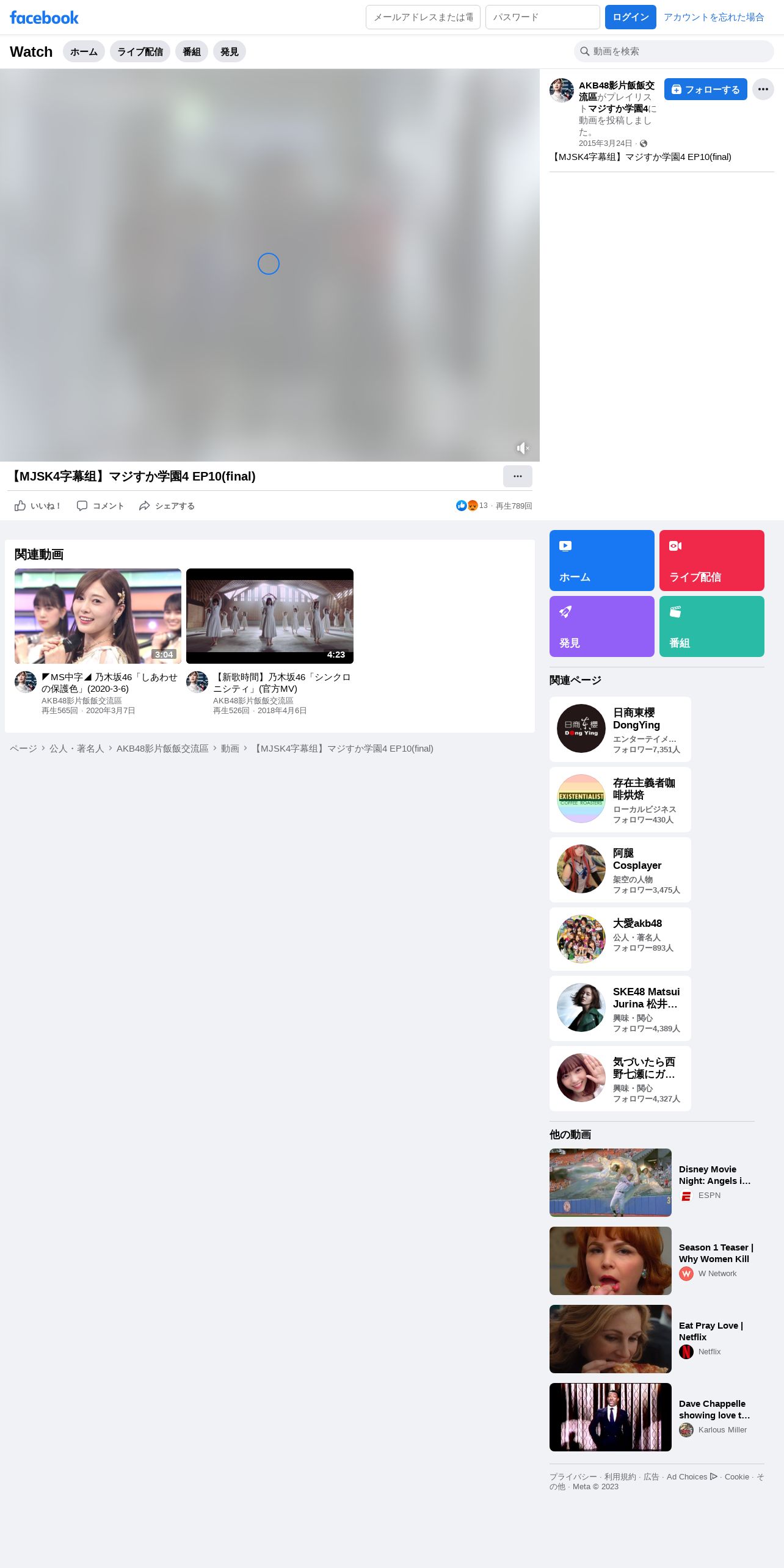The width and height of the screenshot is (784, 1568).
Task: Open 大愛akb48 page avatar
Action: tap(581, 939)
